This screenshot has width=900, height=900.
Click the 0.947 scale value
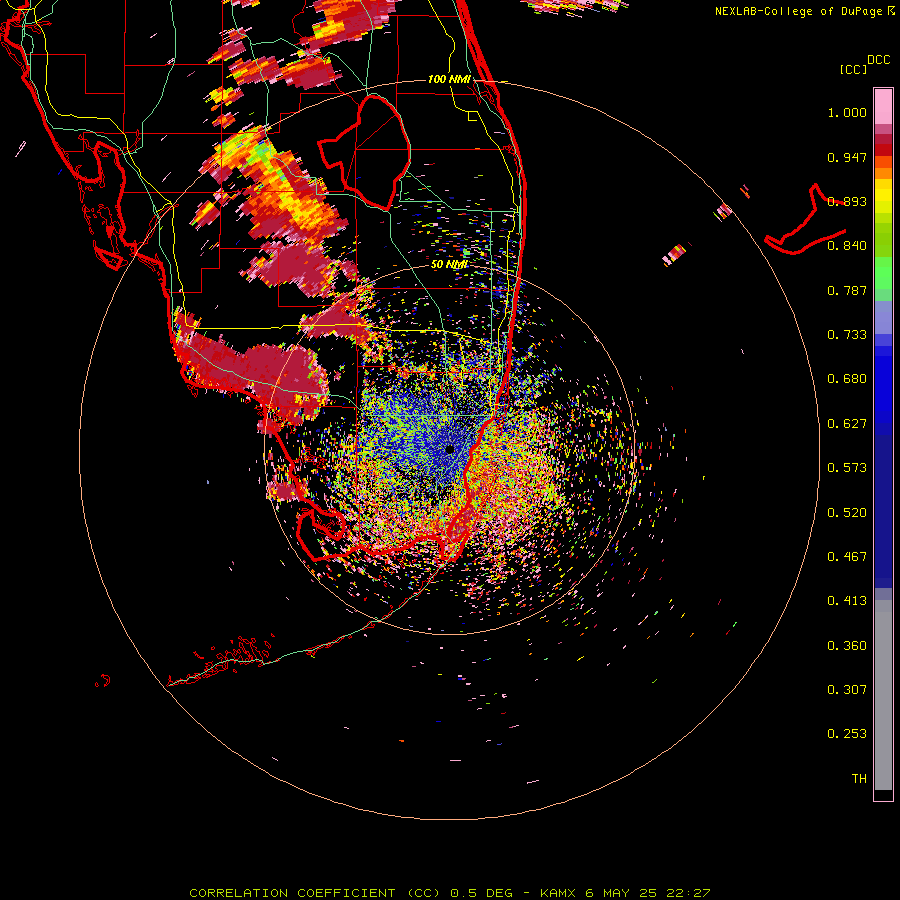click(847, 157)
